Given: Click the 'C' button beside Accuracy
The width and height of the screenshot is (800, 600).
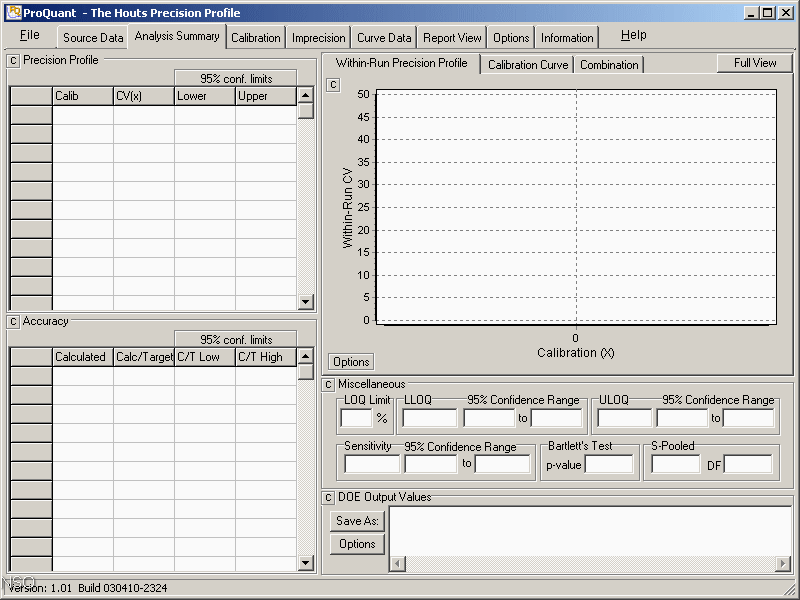Looking at the screenshot, I should [x=13, y=321].
